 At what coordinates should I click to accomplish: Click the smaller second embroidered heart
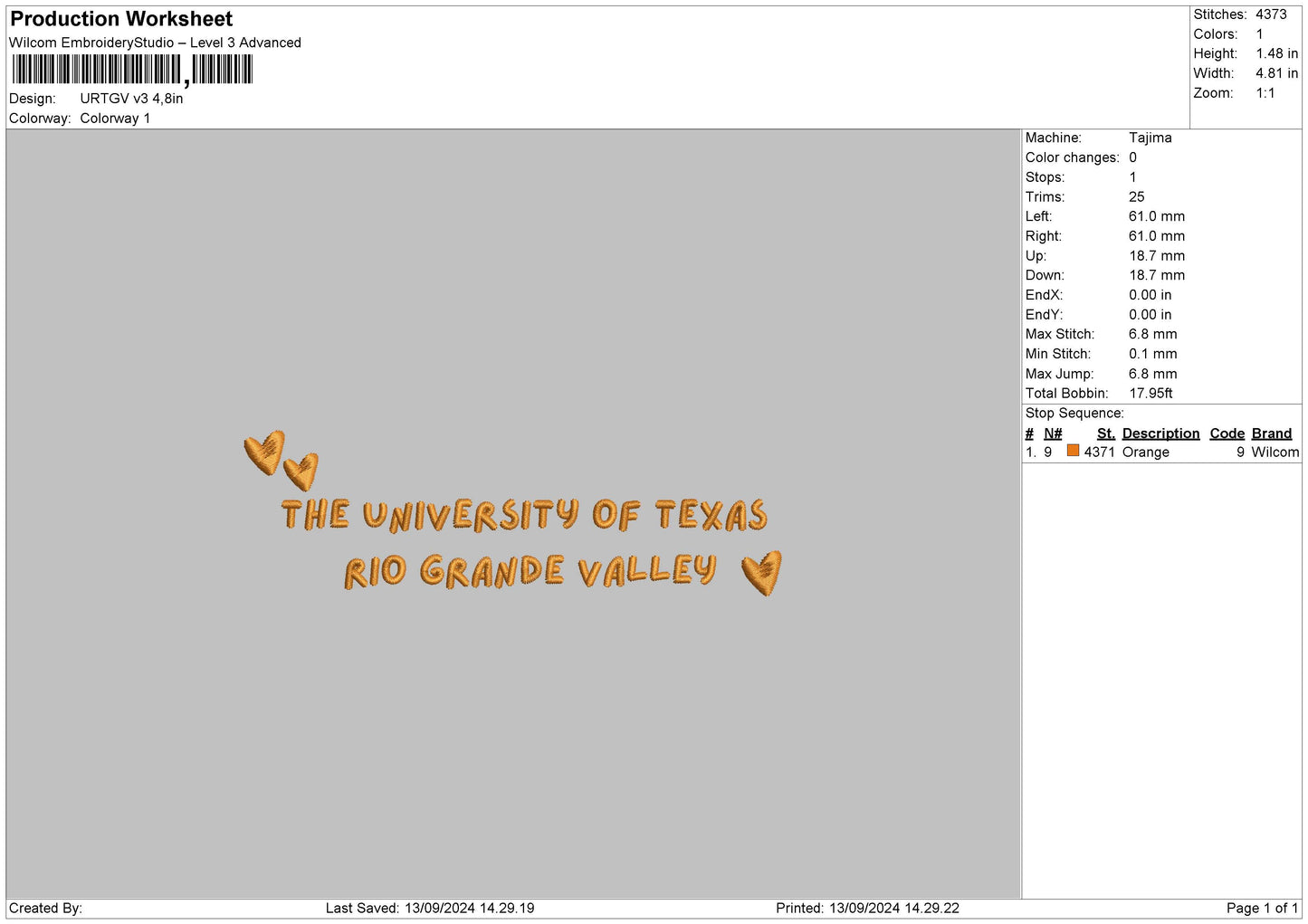point(301,472)
